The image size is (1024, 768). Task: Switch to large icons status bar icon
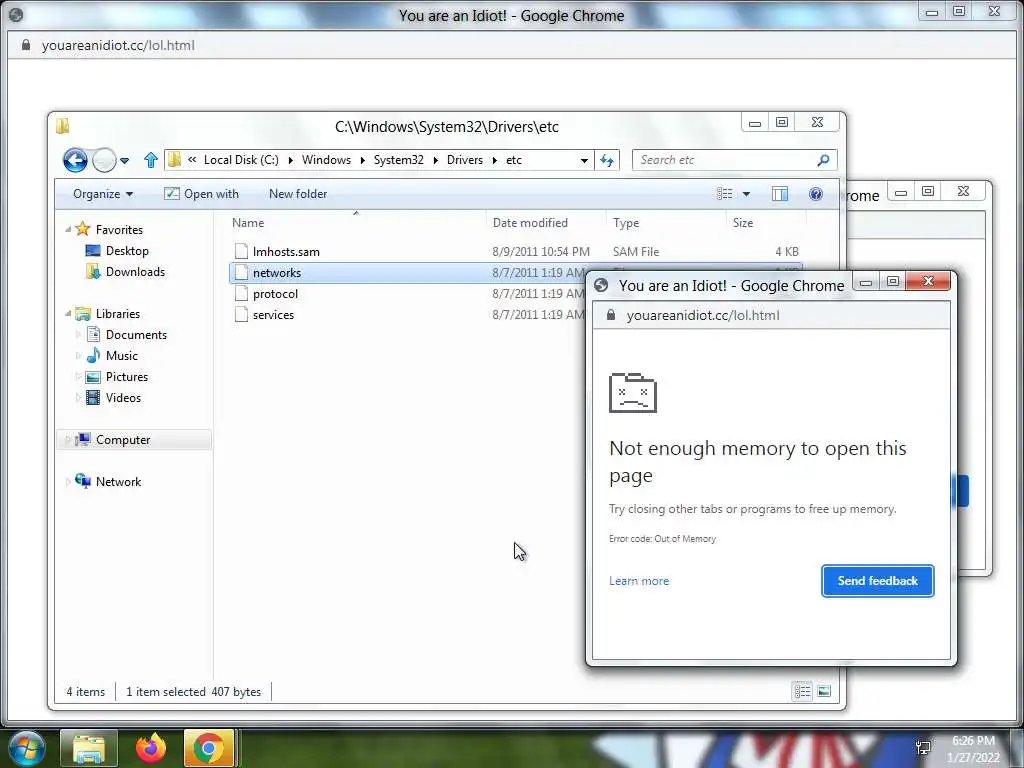tap(824, 691)
